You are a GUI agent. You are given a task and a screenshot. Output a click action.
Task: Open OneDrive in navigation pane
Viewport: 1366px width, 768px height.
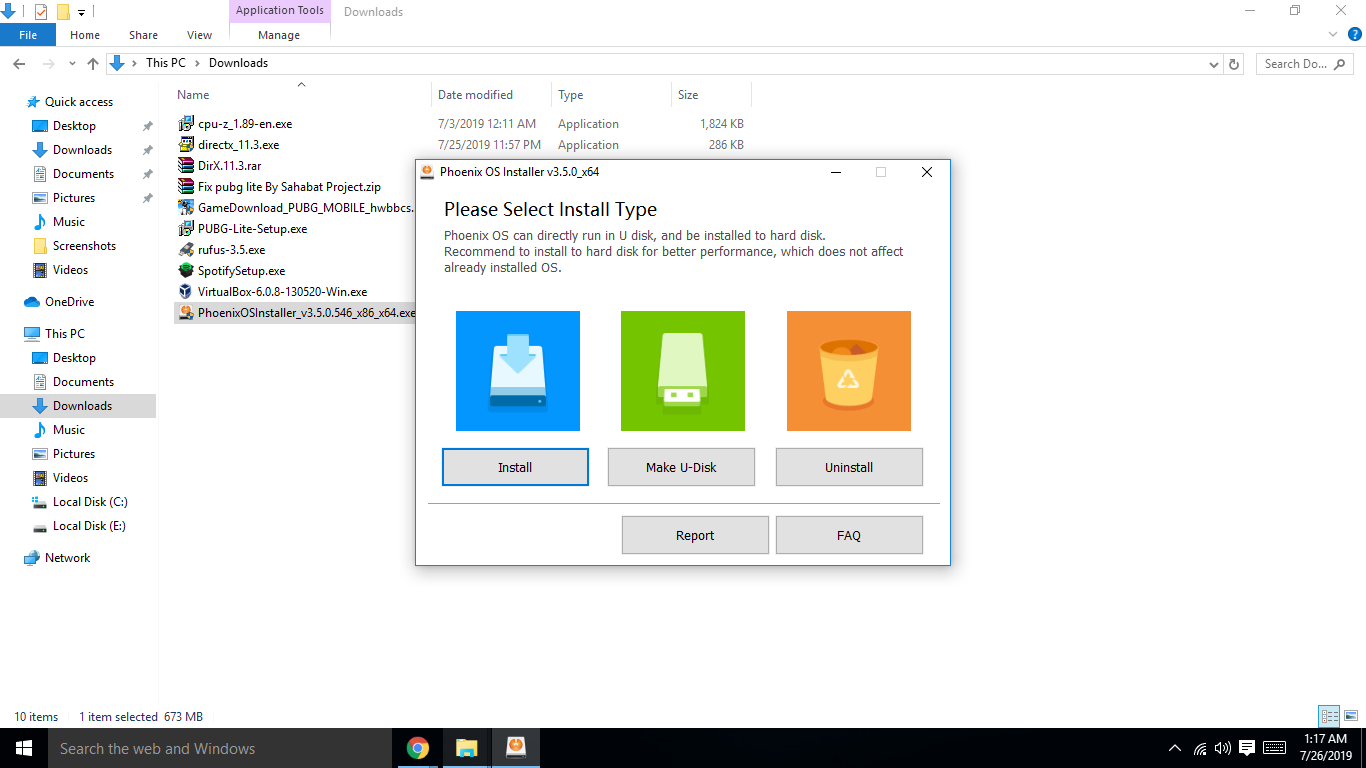coord(69,302)
